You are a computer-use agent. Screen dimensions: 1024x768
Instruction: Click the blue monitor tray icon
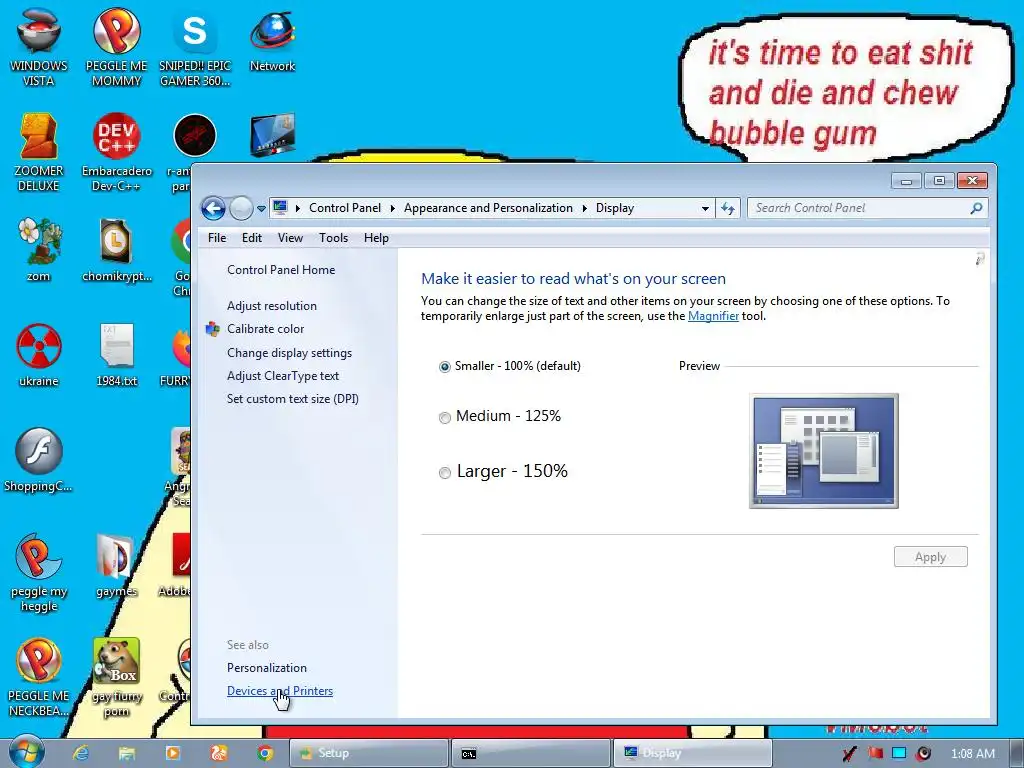899,753
